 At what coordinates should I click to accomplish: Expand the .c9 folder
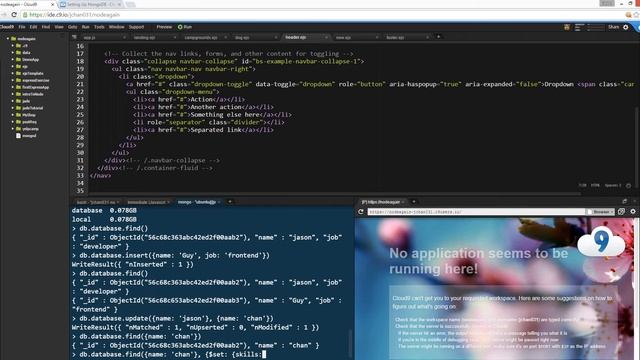coord(13,46)
